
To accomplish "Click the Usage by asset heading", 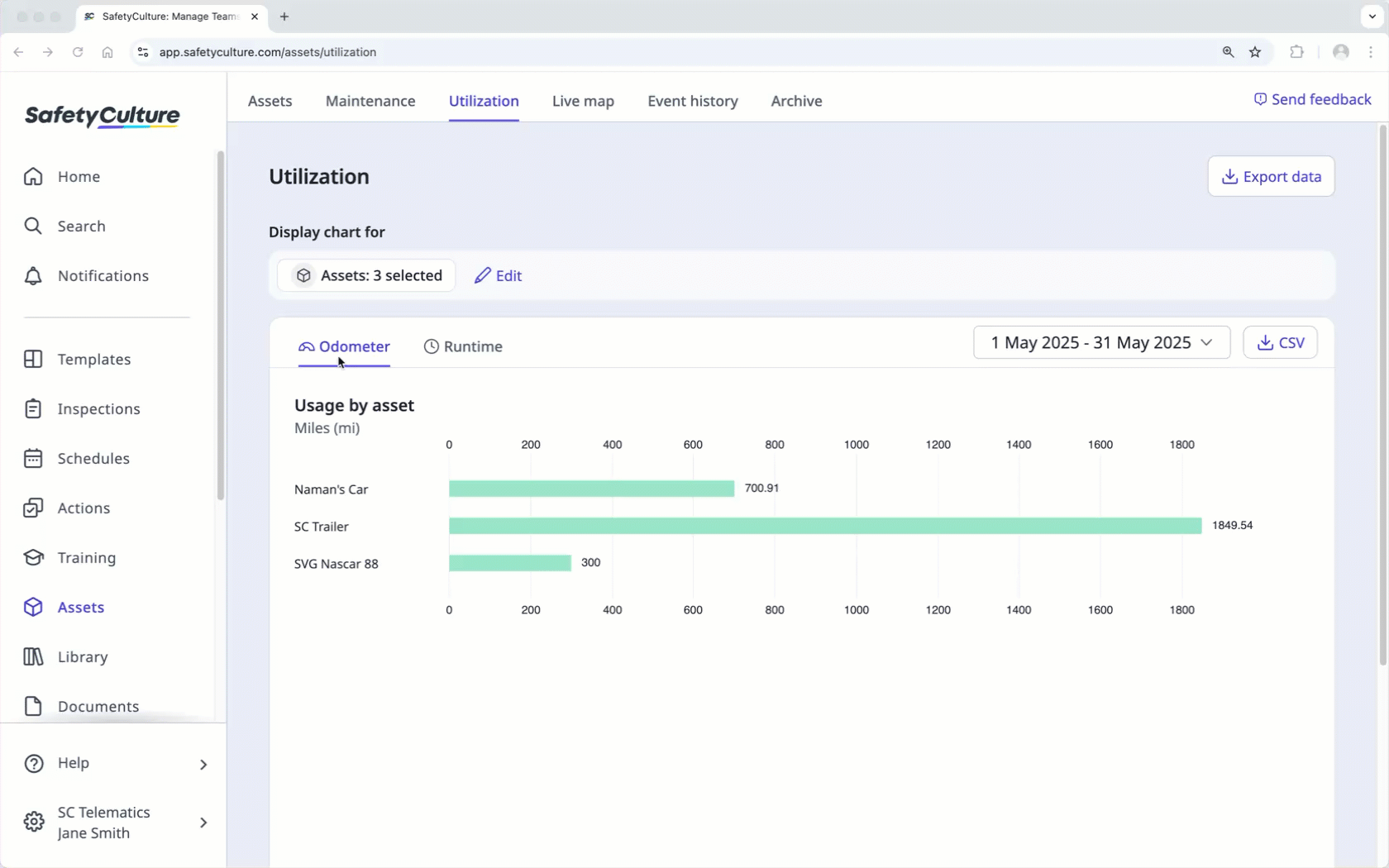I will [x=354, y=405].
